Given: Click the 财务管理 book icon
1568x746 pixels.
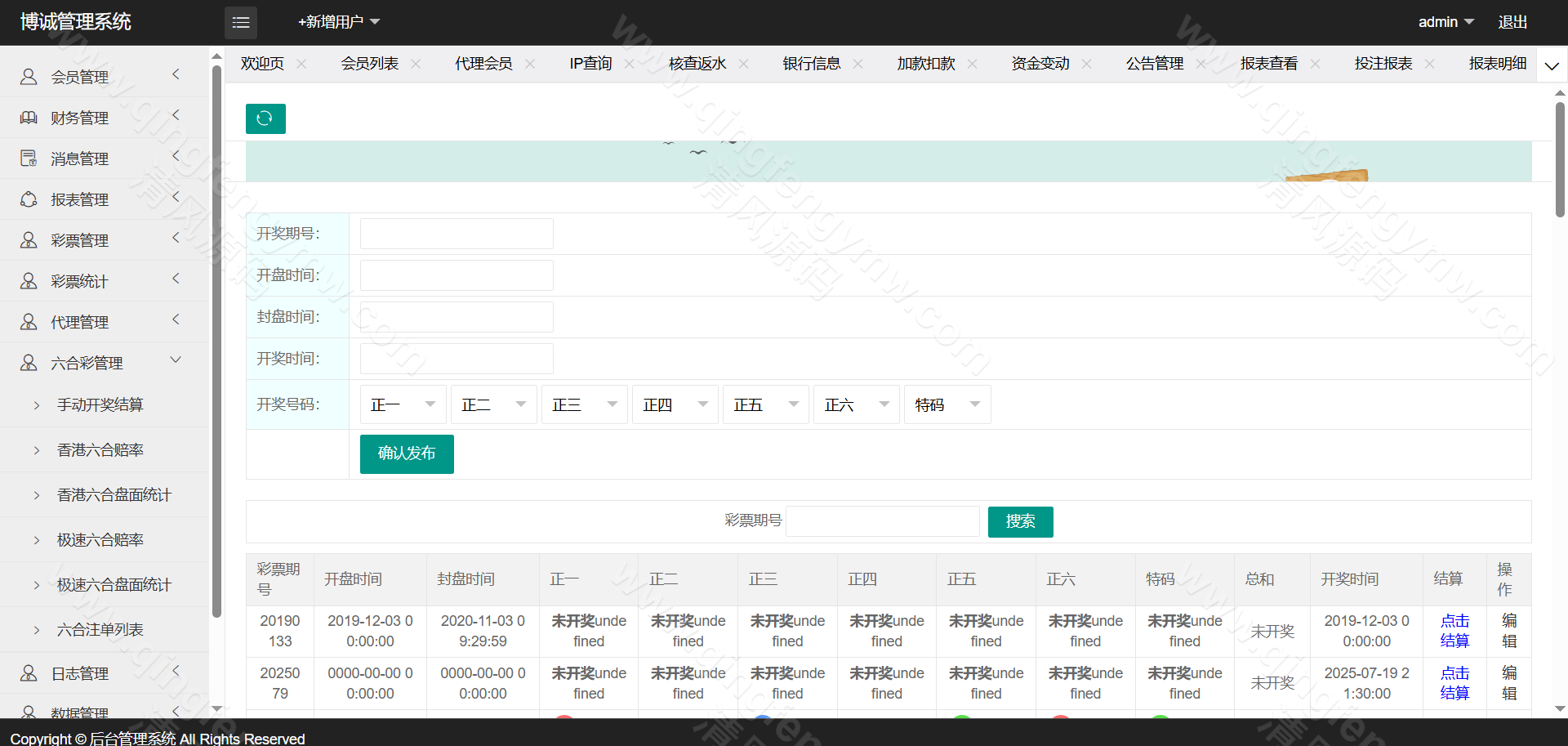Looking at the screenshot, I should click(29, 118).
